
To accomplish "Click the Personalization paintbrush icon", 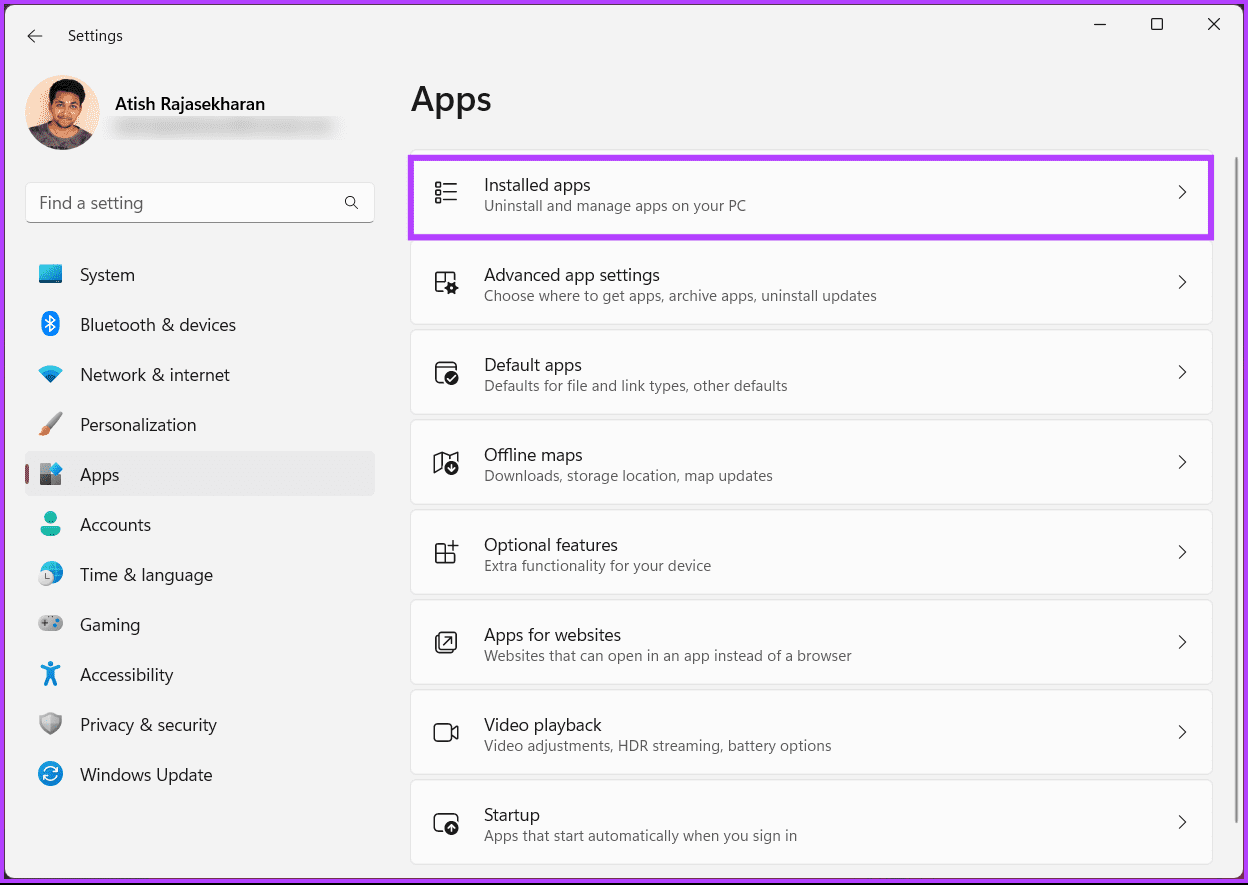I will (x=51, y=424).
